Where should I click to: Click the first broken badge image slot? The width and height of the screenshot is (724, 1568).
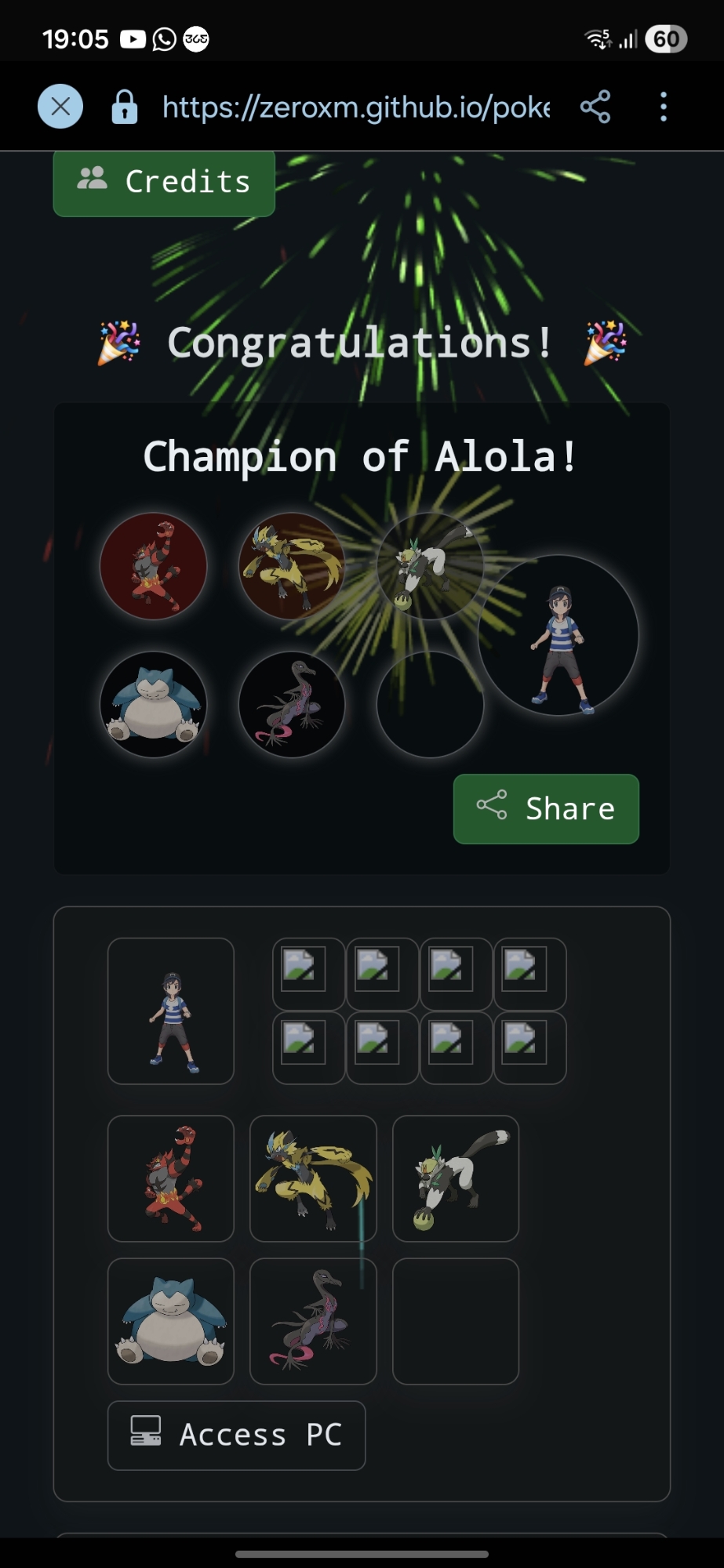pyautogui.click(x=309, y=974)
